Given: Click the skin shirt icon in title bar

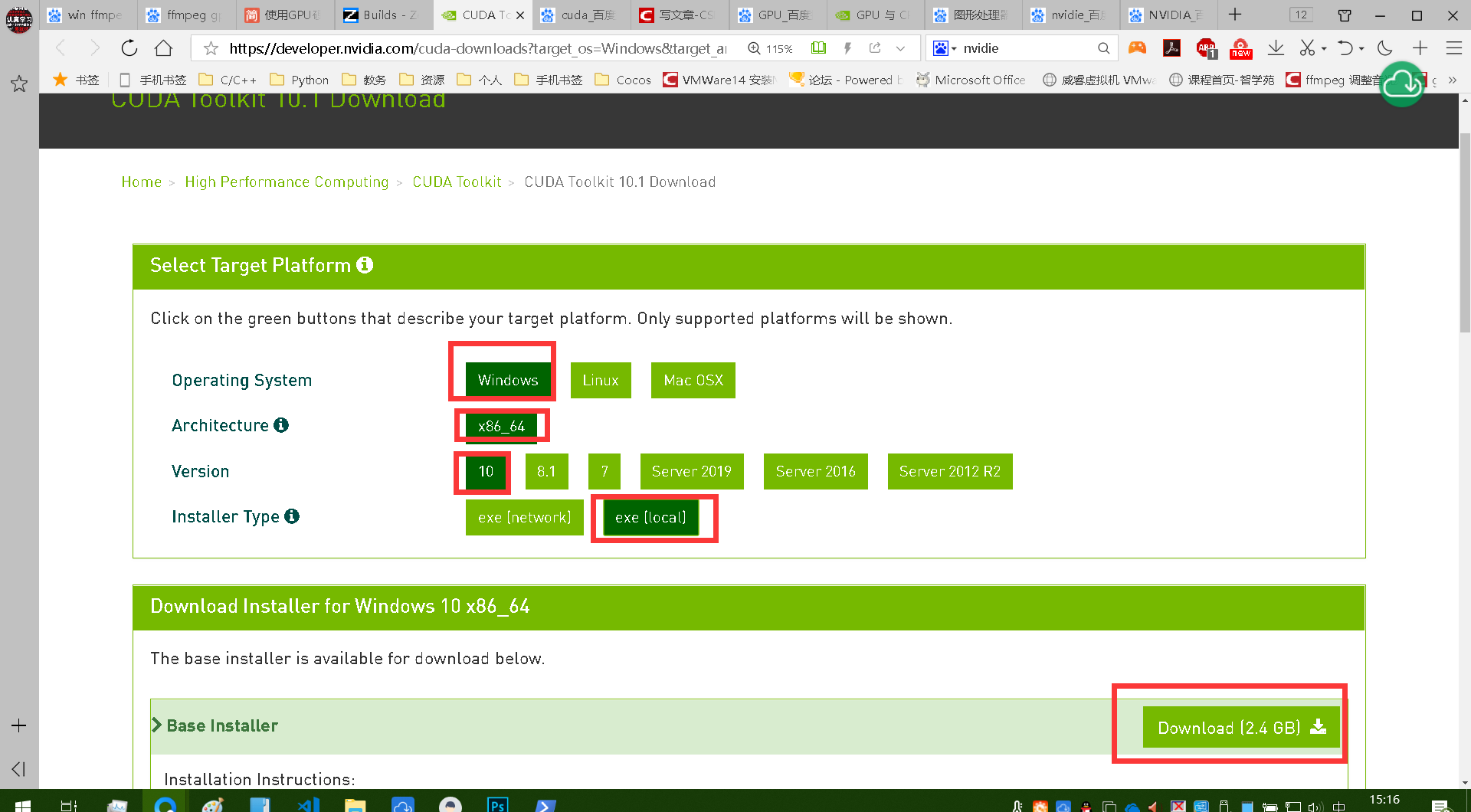Looking at the screenshot, I should pos(1345,15).
